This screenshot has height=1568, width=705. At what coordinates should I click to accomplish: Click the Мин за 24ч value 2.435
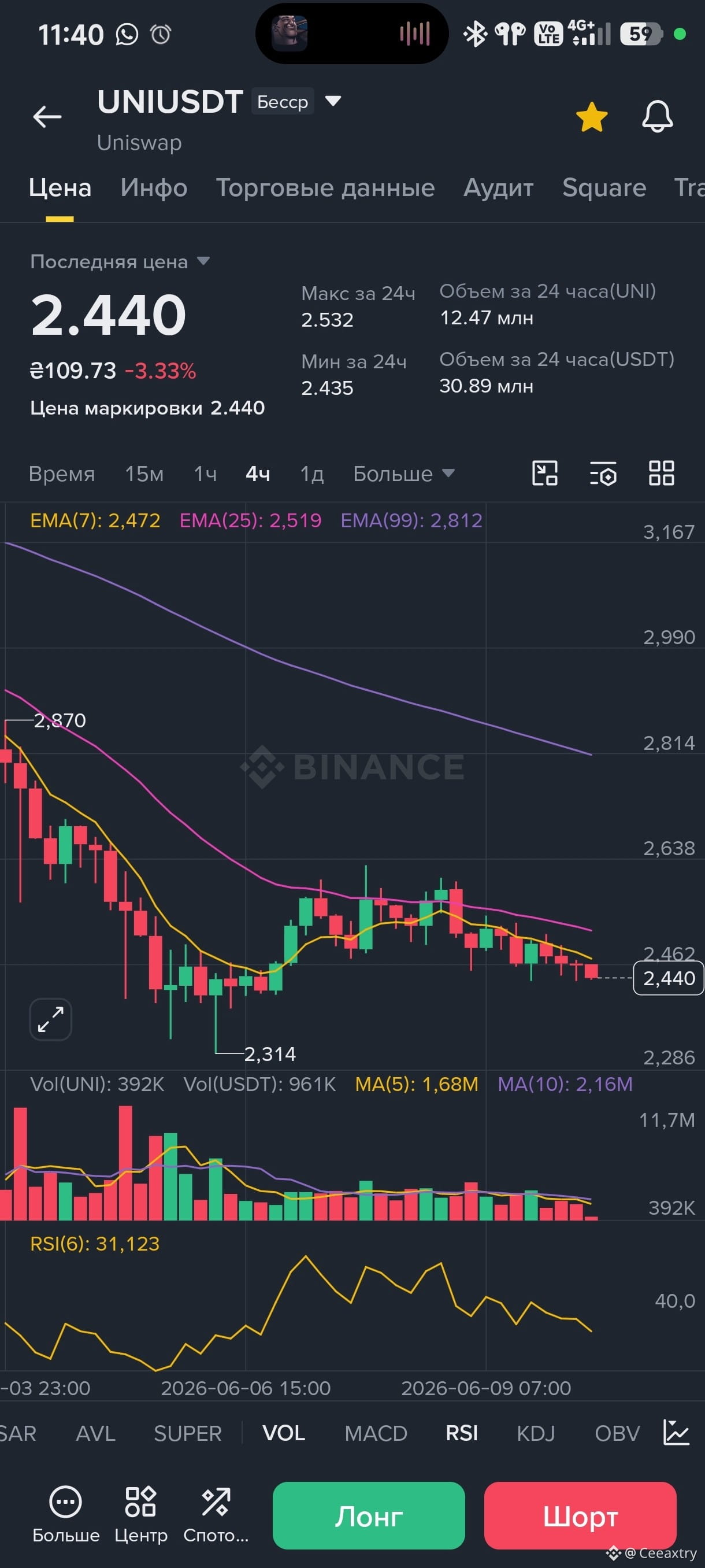point(327,388)
